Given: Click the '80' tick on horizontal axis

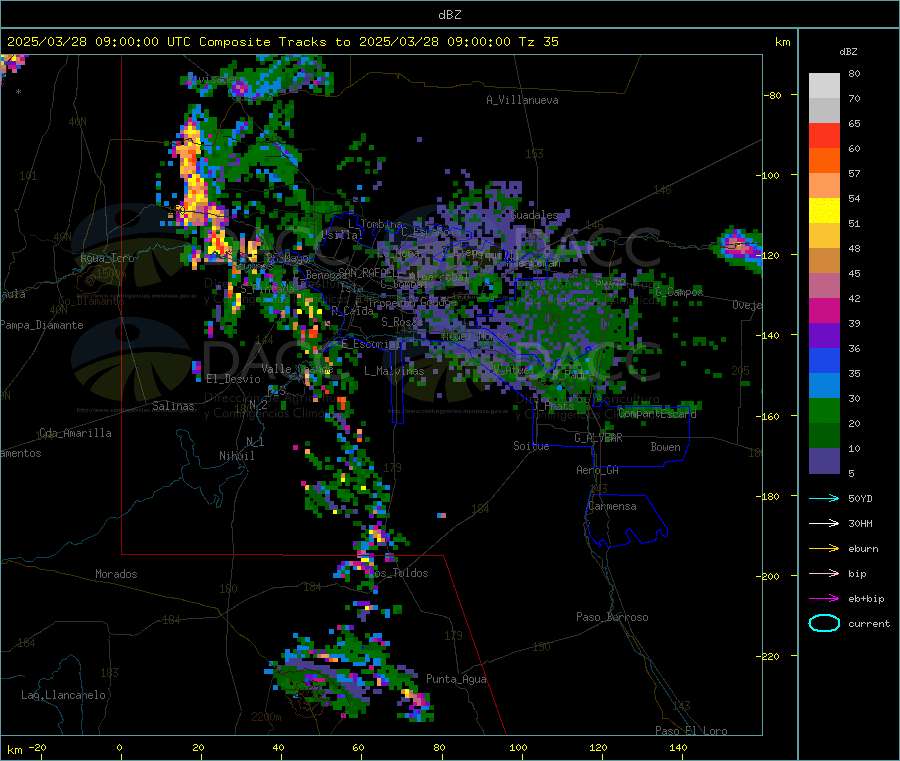Looking at the screenshot, I should (439, 747).
